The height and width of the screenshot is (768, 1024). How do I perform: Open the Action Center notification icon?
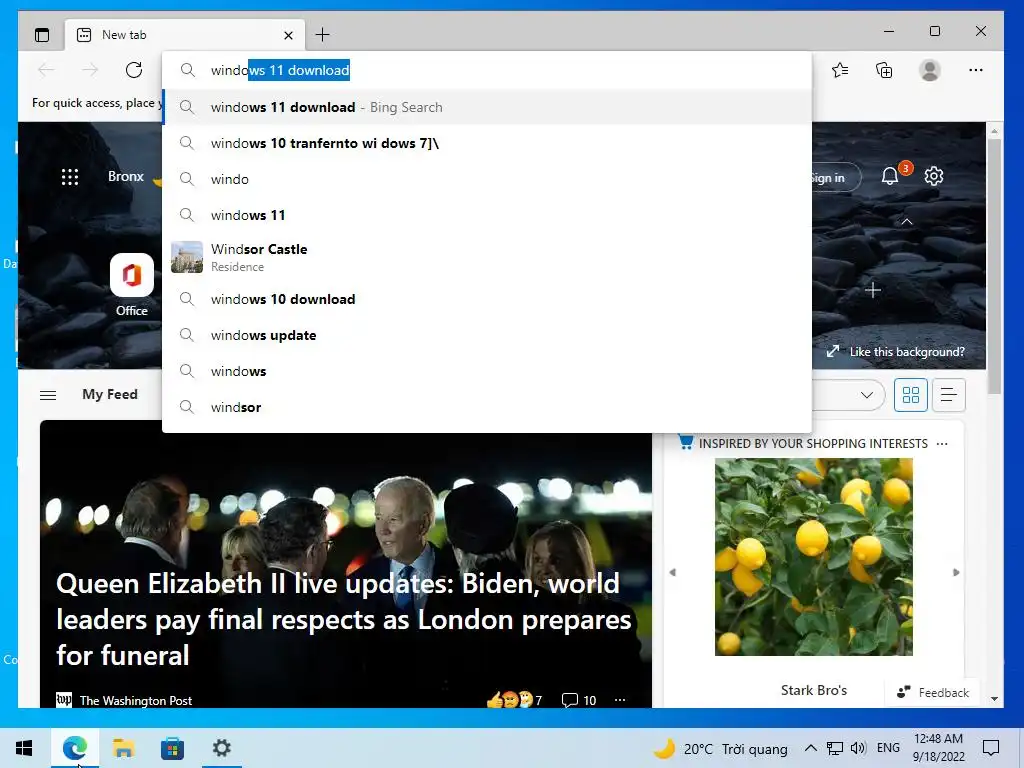coord(991,748)
